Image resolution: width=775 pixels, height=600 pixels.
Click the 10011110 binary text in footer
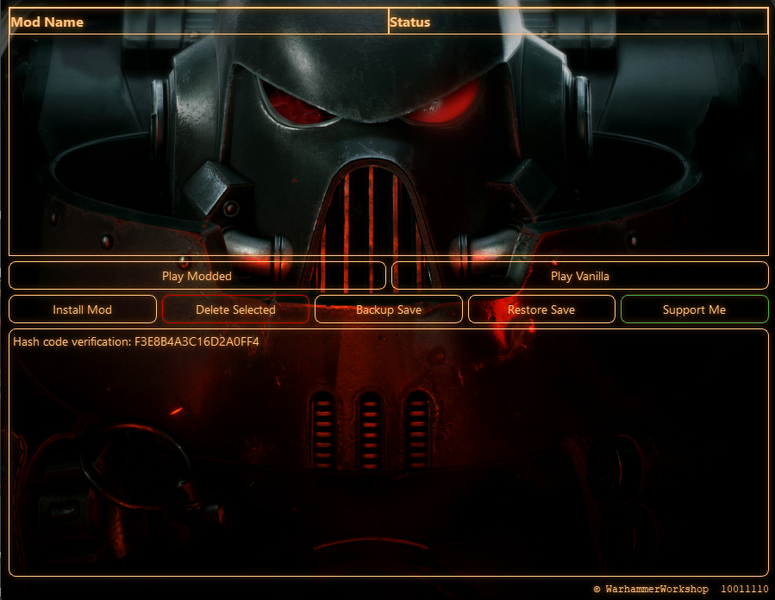click(744, 589)
